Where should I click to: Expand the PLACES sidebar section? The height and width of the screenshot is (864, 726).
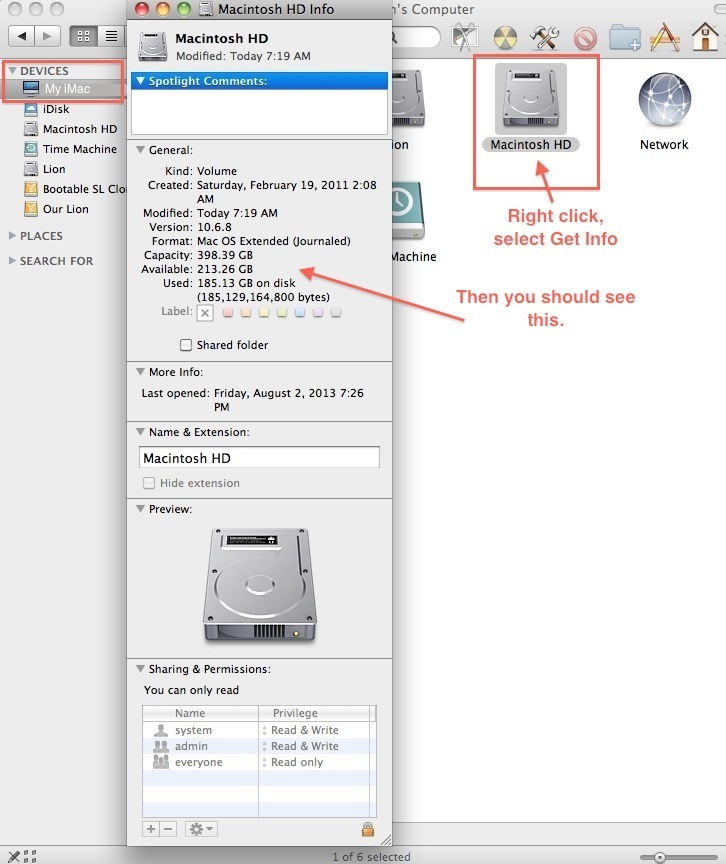pos(12,235)
